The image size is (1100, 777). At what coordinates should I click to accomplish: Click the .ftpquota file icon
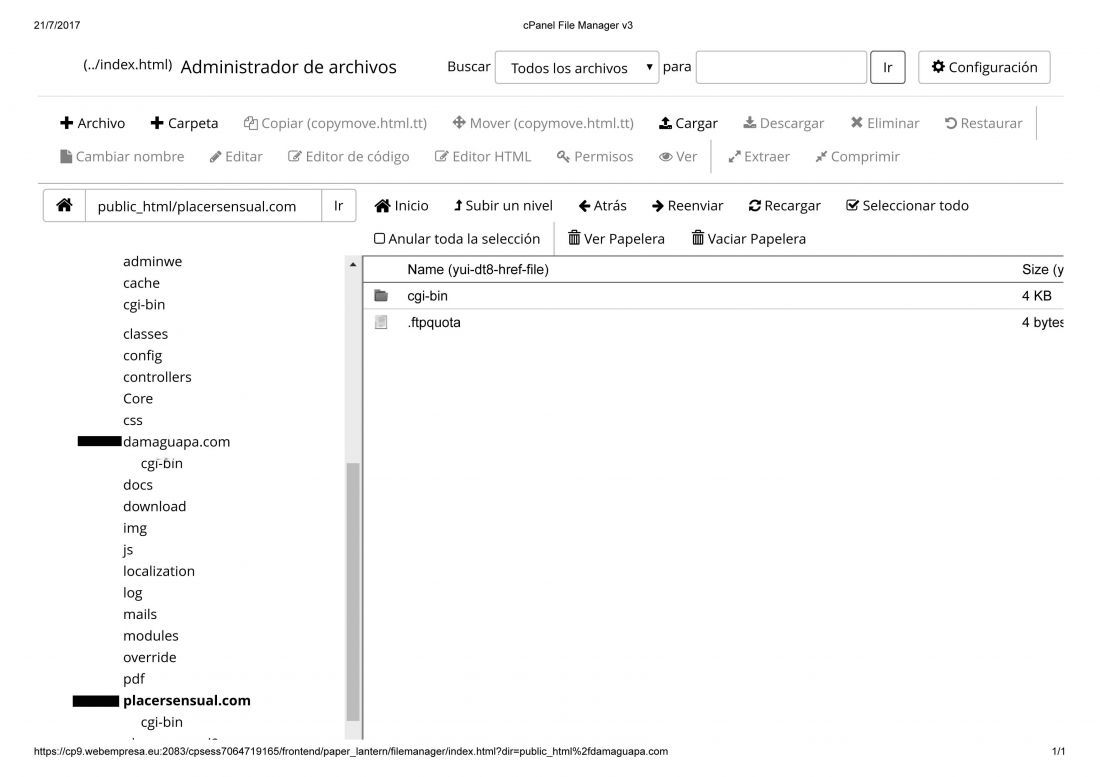pos(381,323)
